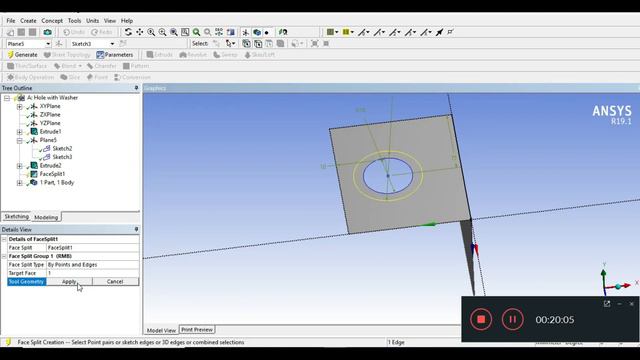Switch to the Modeling tab
Image resolution: width=640 pixels, height=360 pixels.
(46, 217)
